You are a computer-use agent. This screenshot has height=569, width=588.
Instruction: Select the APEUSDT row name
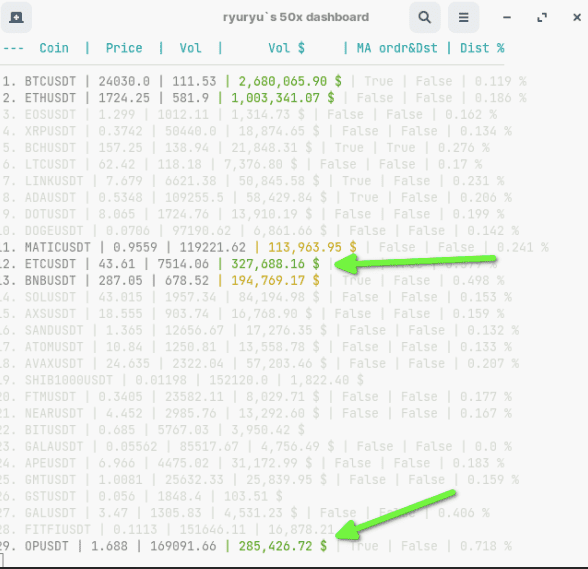[x=50, y=463]
